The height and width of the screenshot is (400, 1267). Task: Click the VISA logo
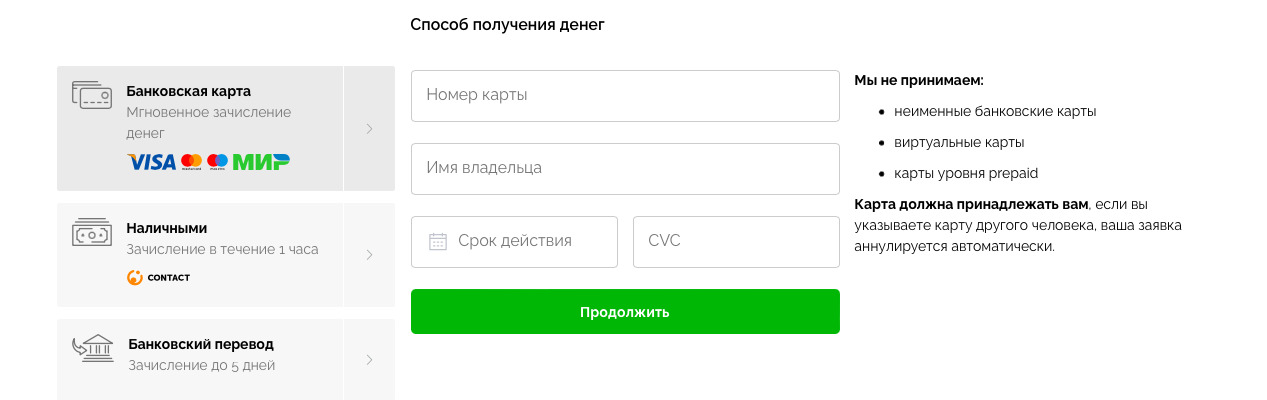tap(151, 162)
